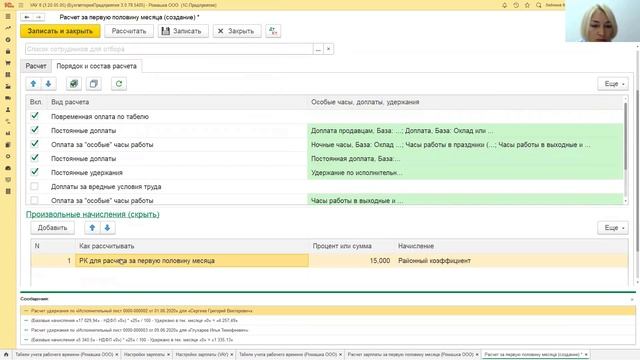Toggle checkbox for Повременная оплата по табелю
This screenshot has height=360, width=640.
pyautogui.click(x=35, y=116)
